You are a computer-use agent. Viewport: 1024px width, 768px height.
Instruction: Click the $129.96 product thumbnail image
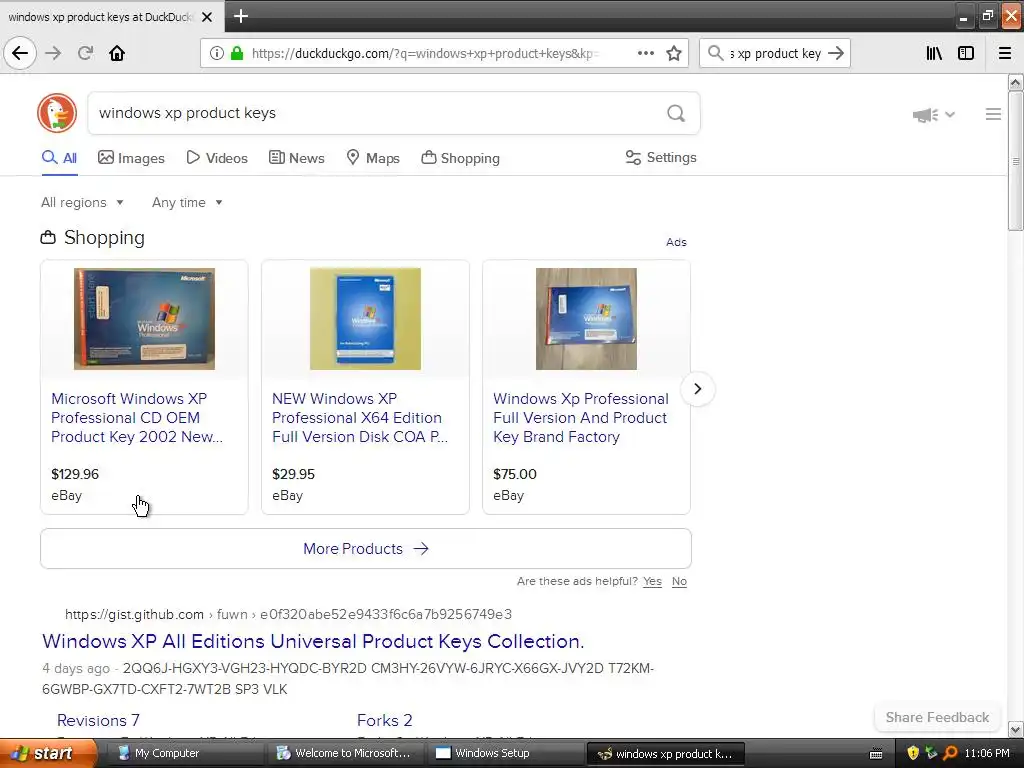(x=144, y=319)
